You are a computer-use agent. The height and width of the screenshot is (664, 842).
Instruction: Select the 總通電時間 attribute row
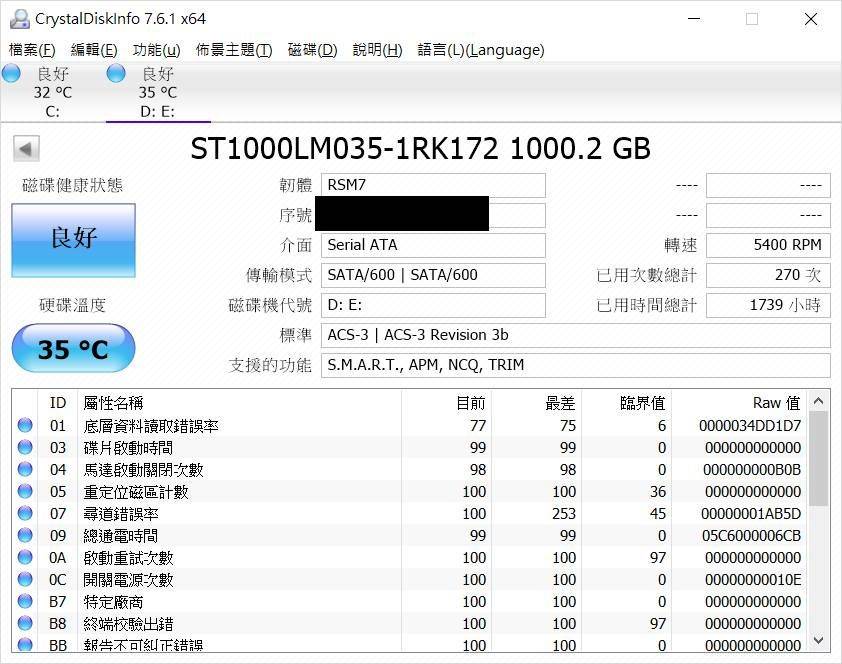[x=410, y=536]
